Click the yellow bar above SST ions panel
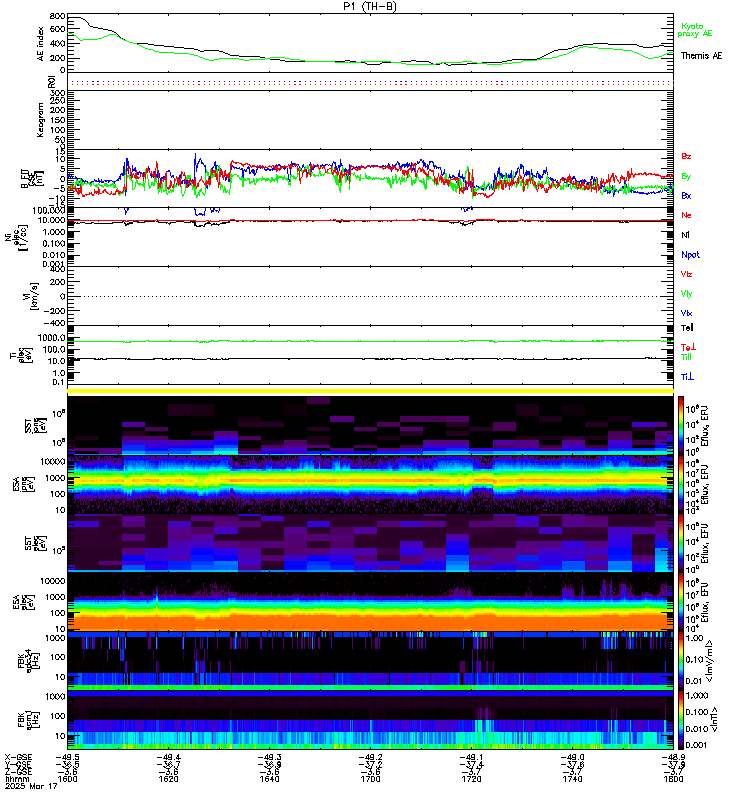Image resolution: width=750 pixels, height=800 pixels. click(370, 391)
